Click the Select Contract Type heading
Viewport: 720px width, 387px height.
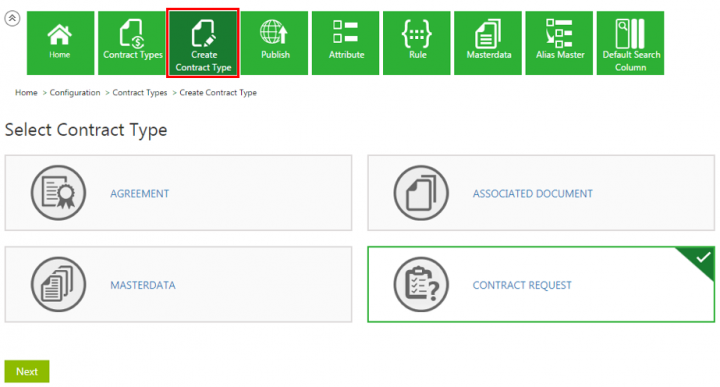86,130
